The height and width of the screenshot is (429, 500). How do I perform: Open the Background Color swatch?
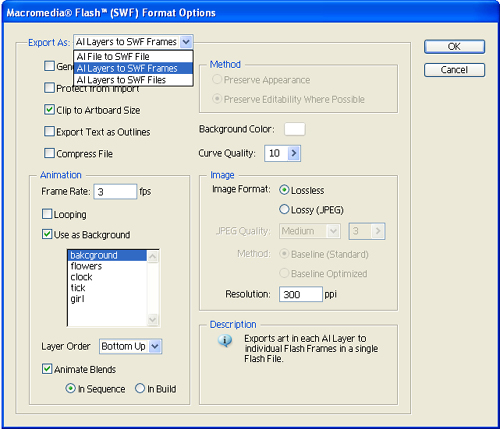[x=295, y=129]
